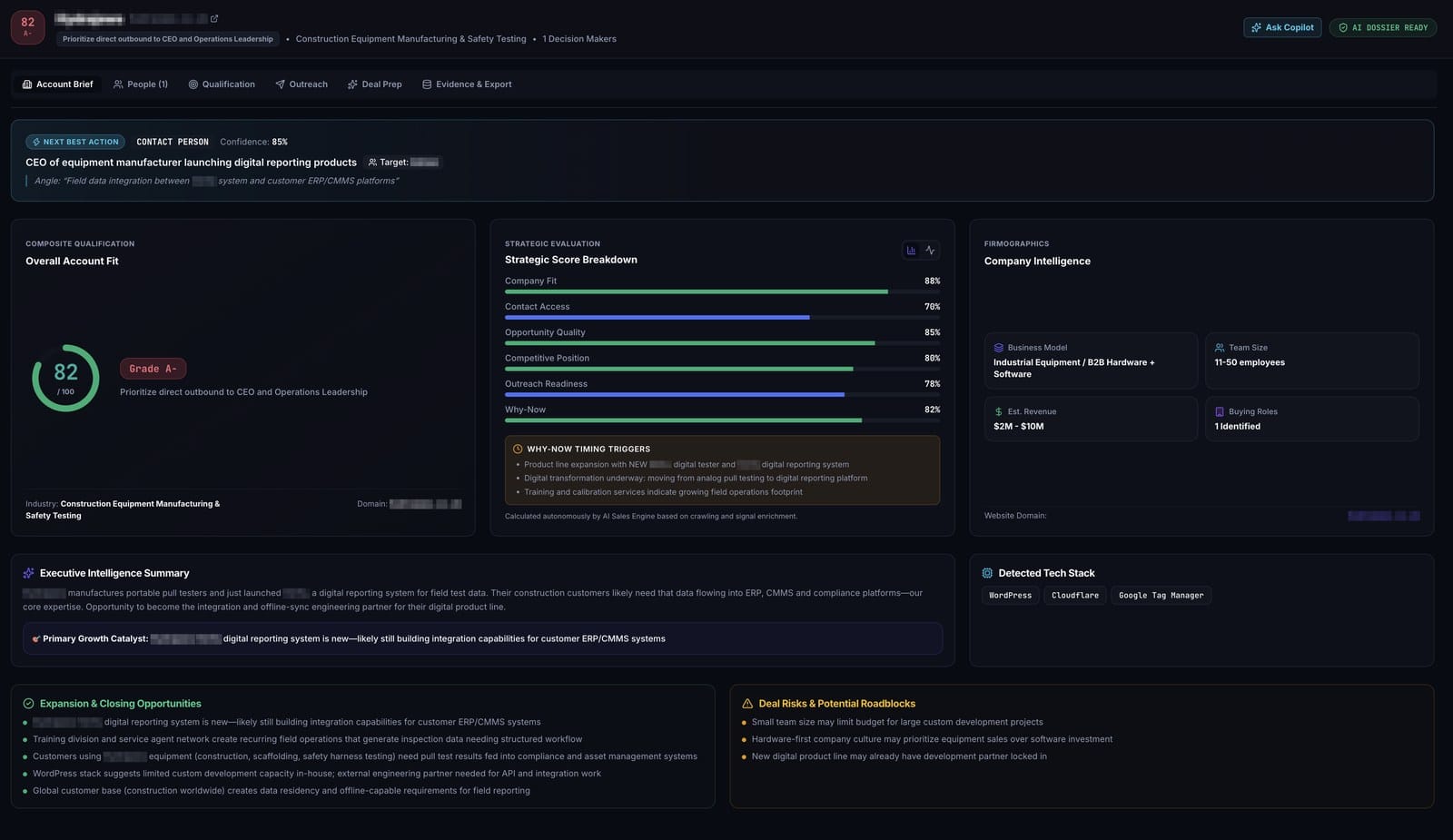Click the sparkle icon in Ask Copilot

pos(1257,27)
